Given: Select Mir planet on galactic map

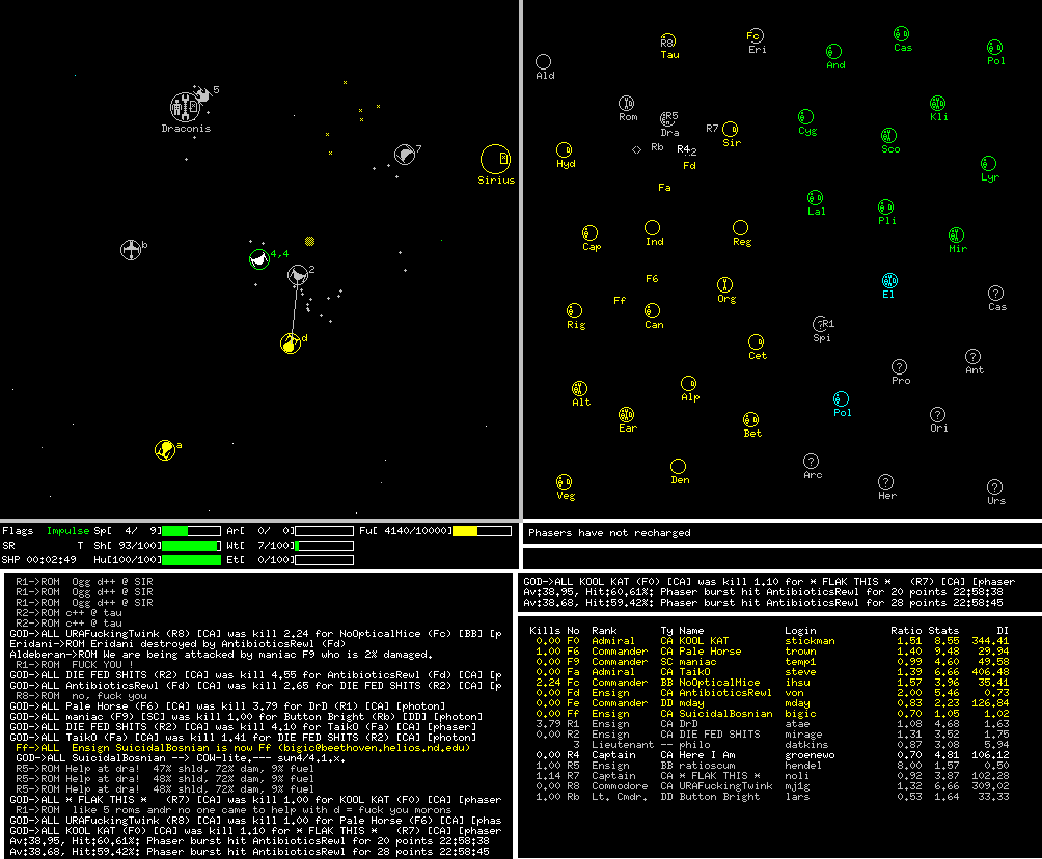Looking at the screenshot, I should click(956, 235).
